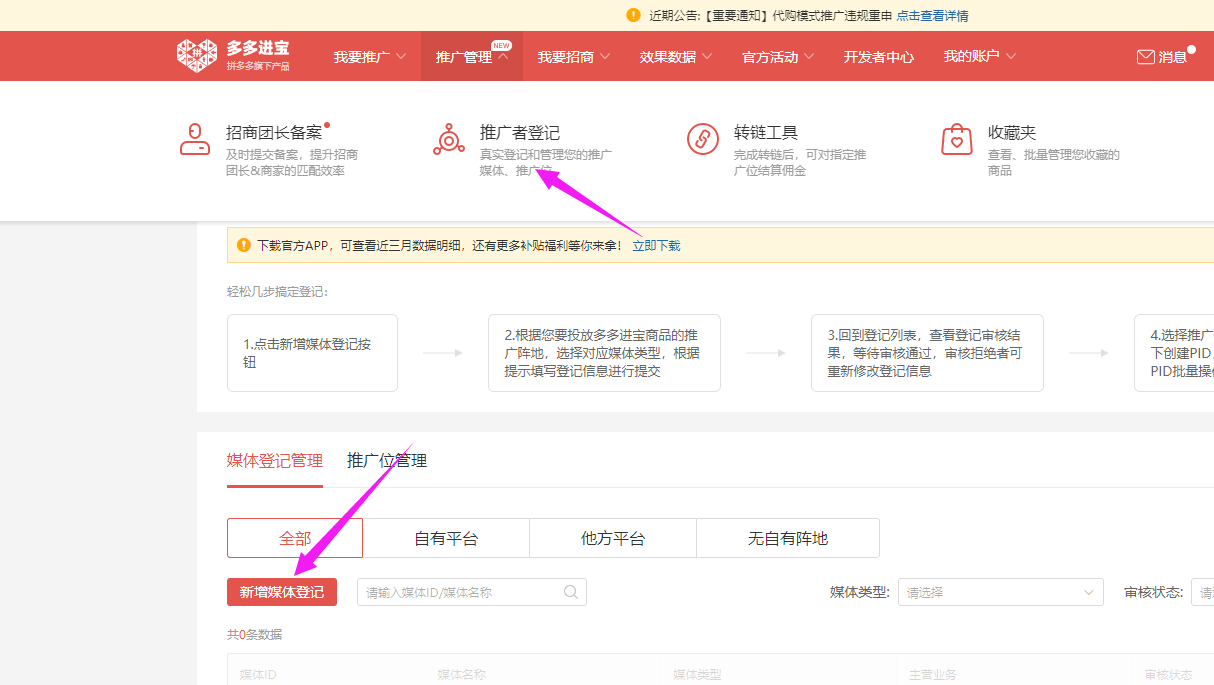Select the 全部 filter tab

click(295, 538)
